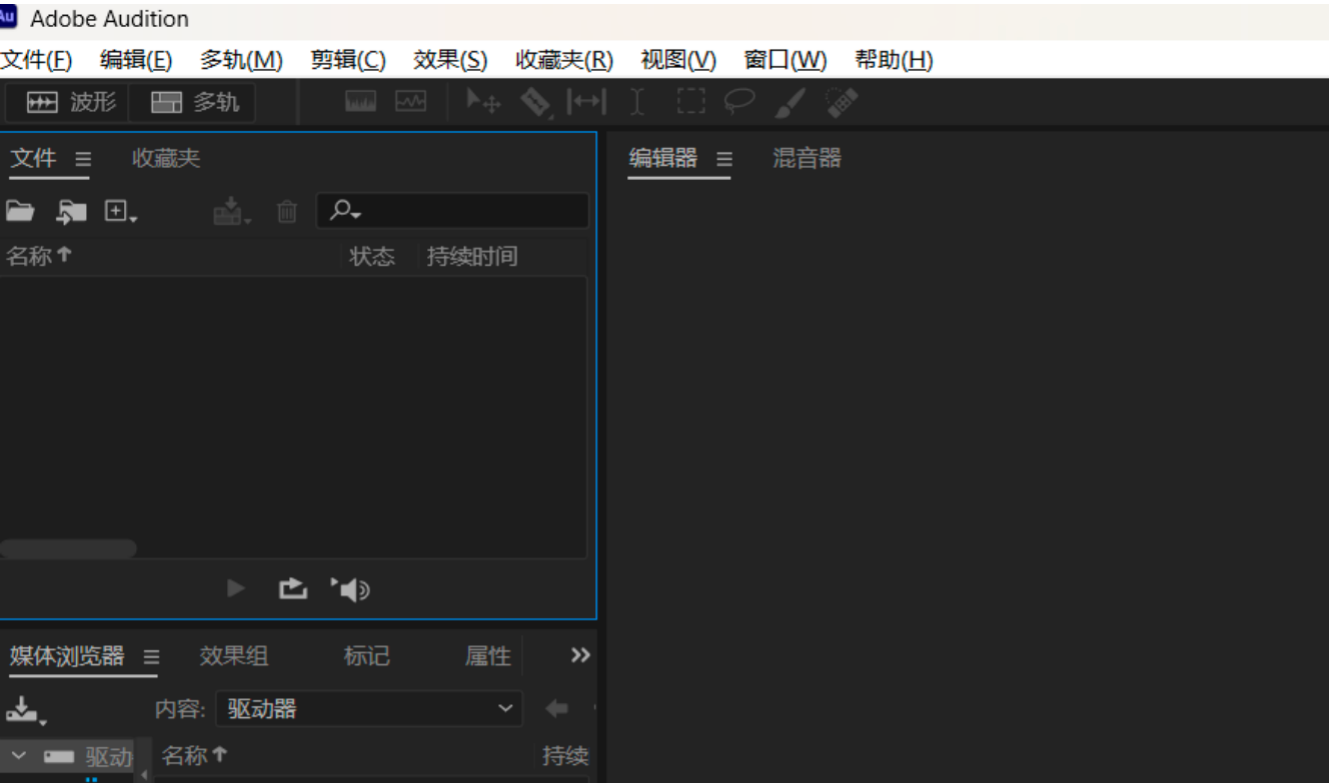Show more panel tabs overflow chevron
Image resolution: width=1330 pixels, height=784 pixels.
coord(580,655)
